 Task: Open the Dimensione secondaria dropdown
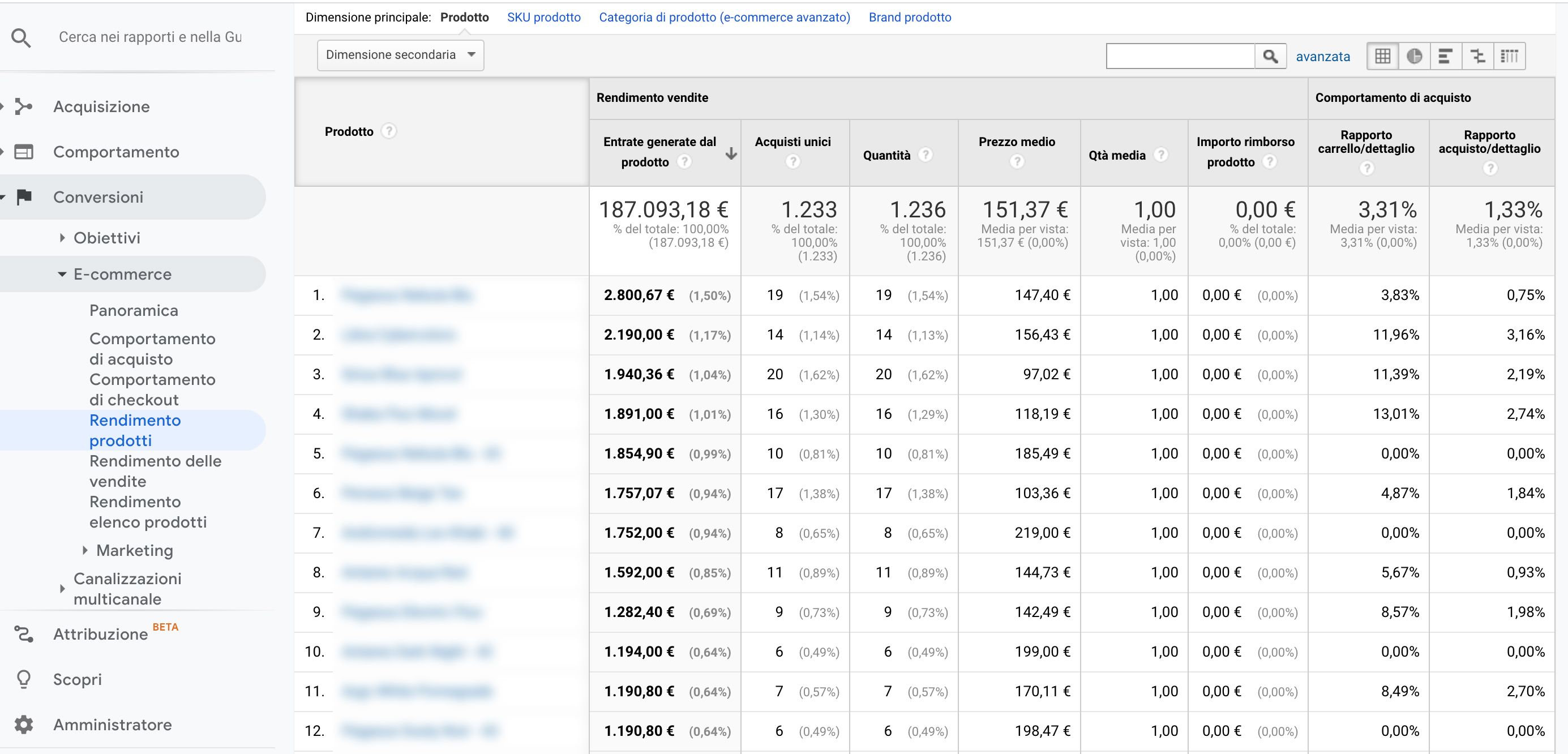[x=401, y=55]
